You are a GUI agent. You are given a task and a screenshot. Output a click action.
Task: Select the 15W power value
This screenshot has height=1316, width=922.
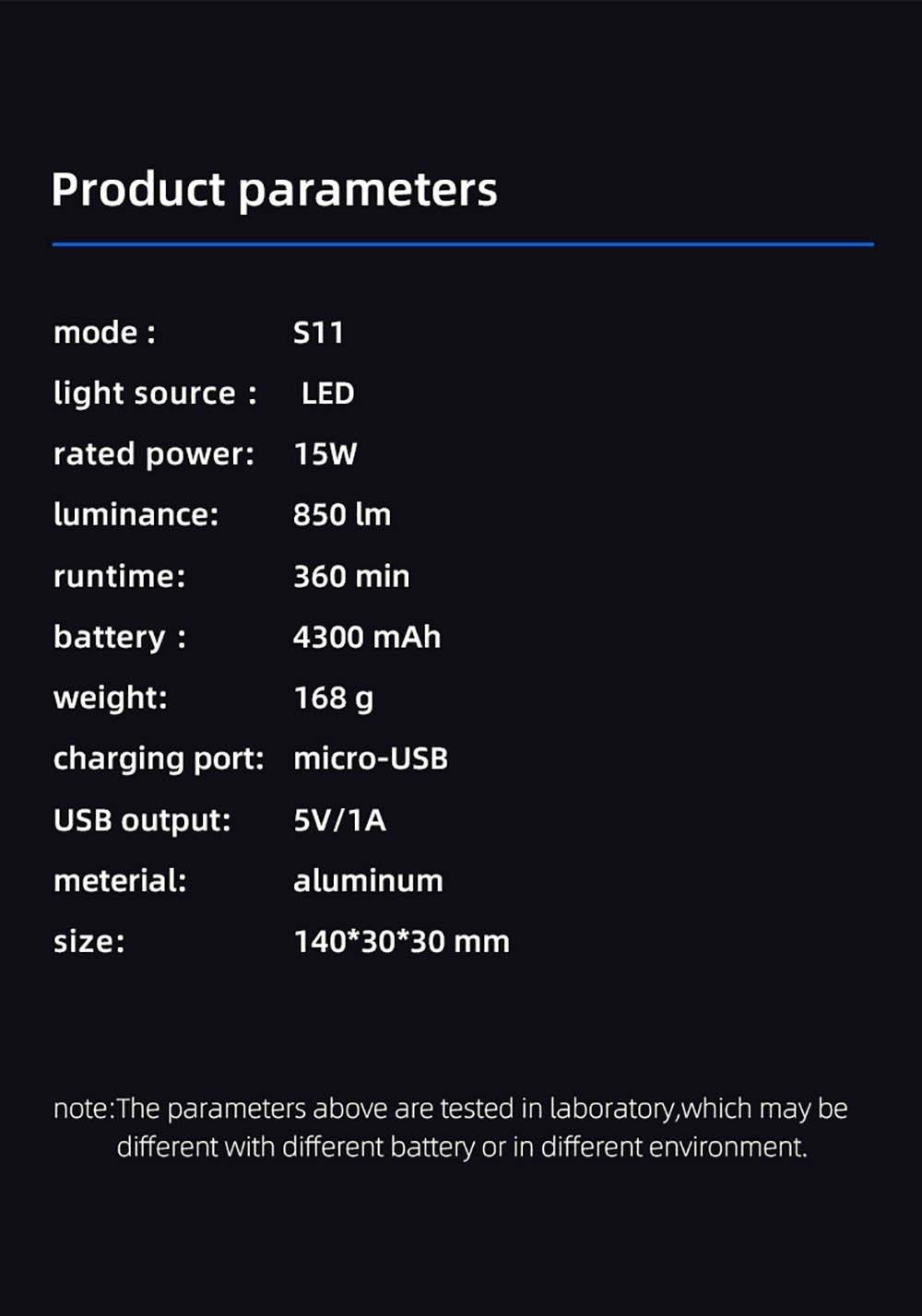pos(325,454)
